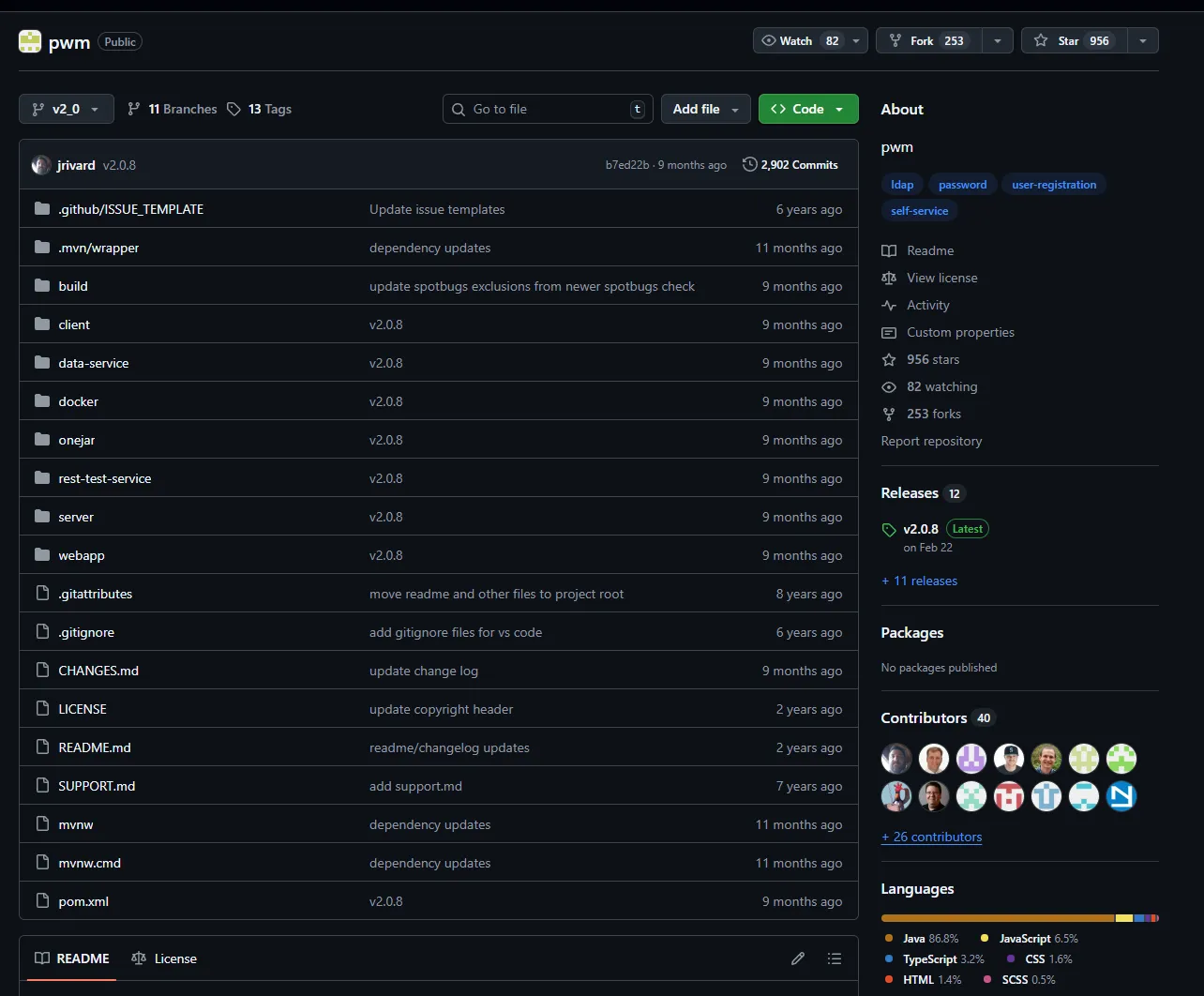
Task: Click the pwm repository logo icon
Action: coord(30,41)
